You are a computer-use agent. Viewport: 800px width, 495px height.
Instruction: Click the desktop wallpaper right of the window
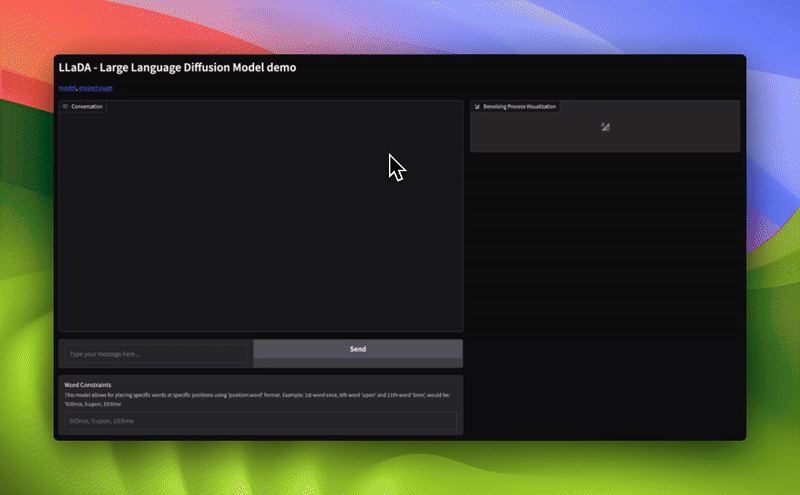click(774, 250)
